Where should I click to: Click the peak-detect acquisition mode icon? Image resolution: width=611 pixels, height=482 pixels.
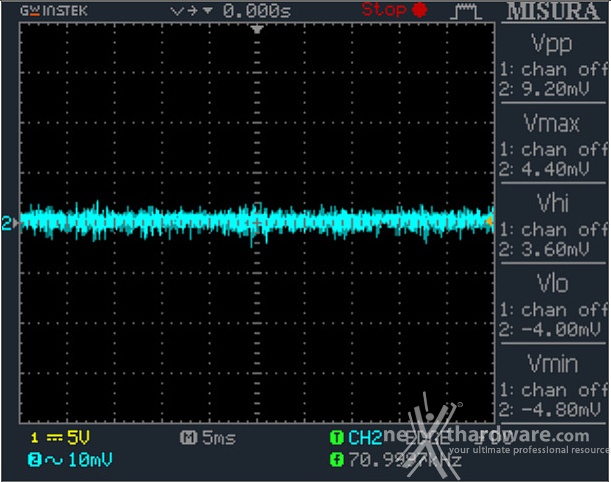click(x=466, y=11)
